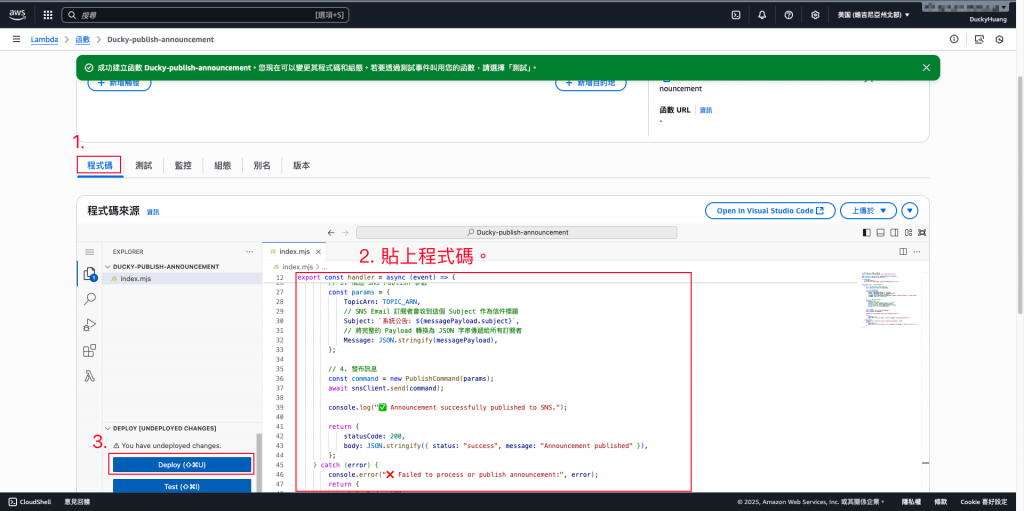Open the notifications bell
Viewport: 1024px width, 511px height.
[762, 14]
